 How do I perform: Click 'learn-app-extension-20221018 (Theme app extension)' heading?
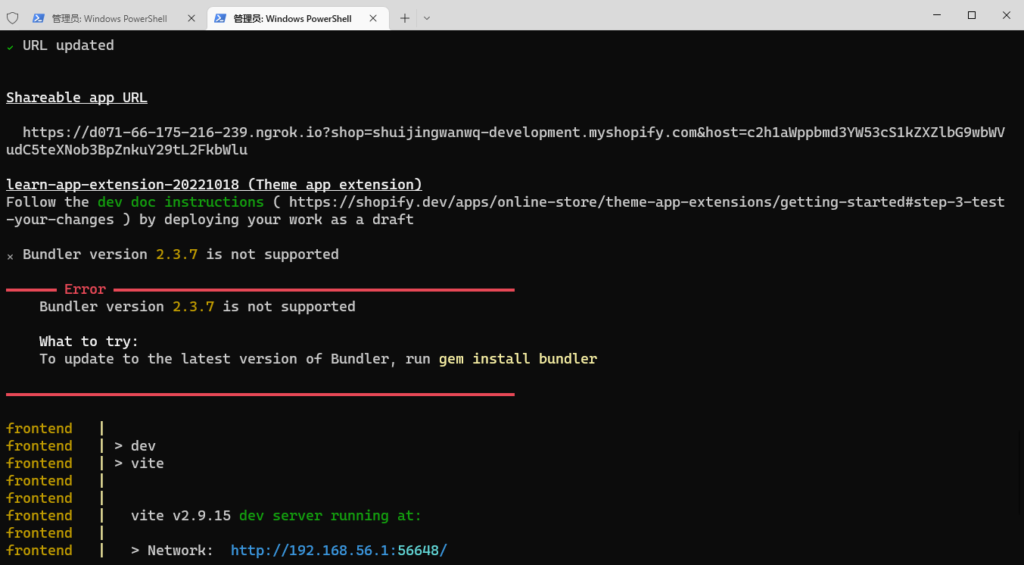point(214,184)
